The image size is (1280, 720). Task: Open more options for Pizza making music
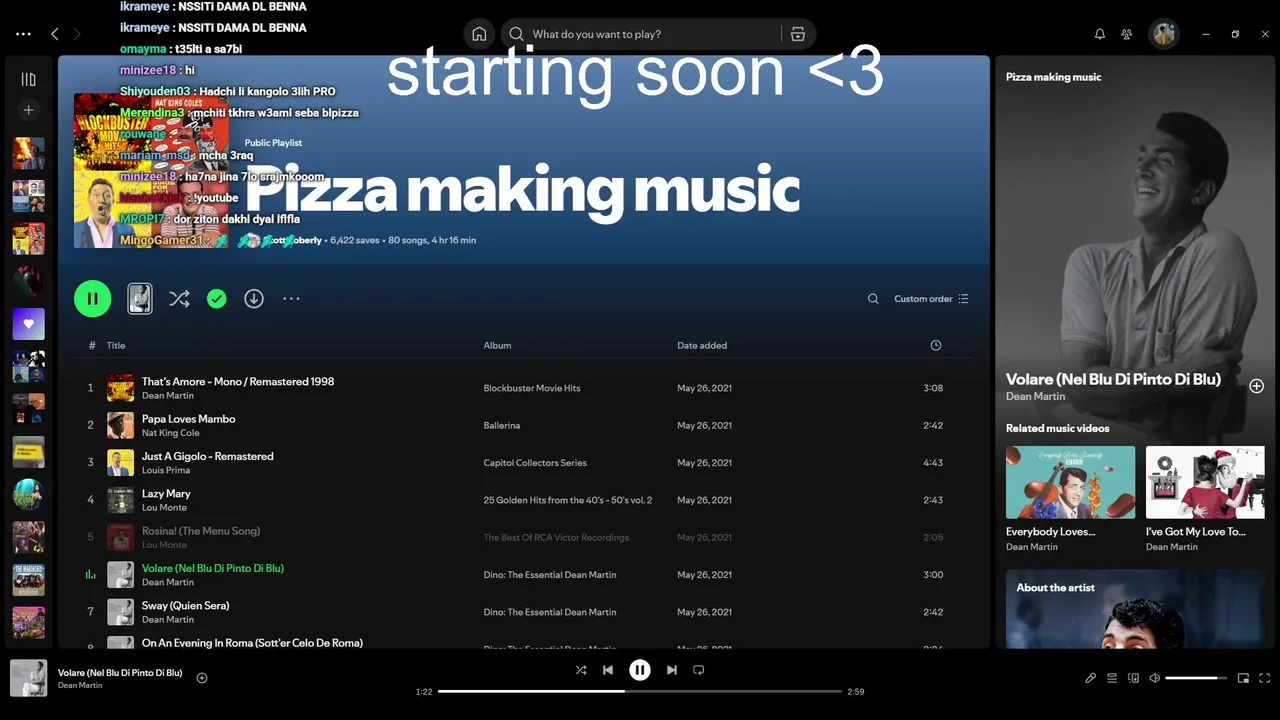coord(291,298)
